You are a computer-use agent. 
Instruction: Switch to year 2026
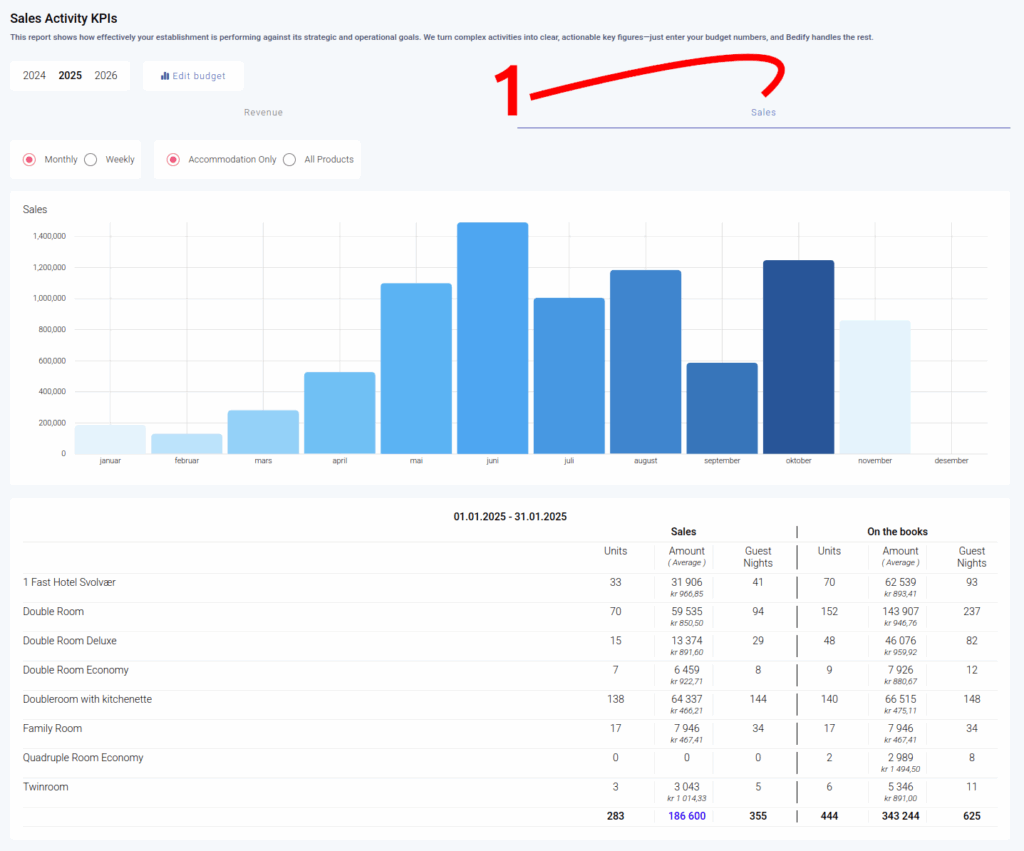[x=106, y=76]
